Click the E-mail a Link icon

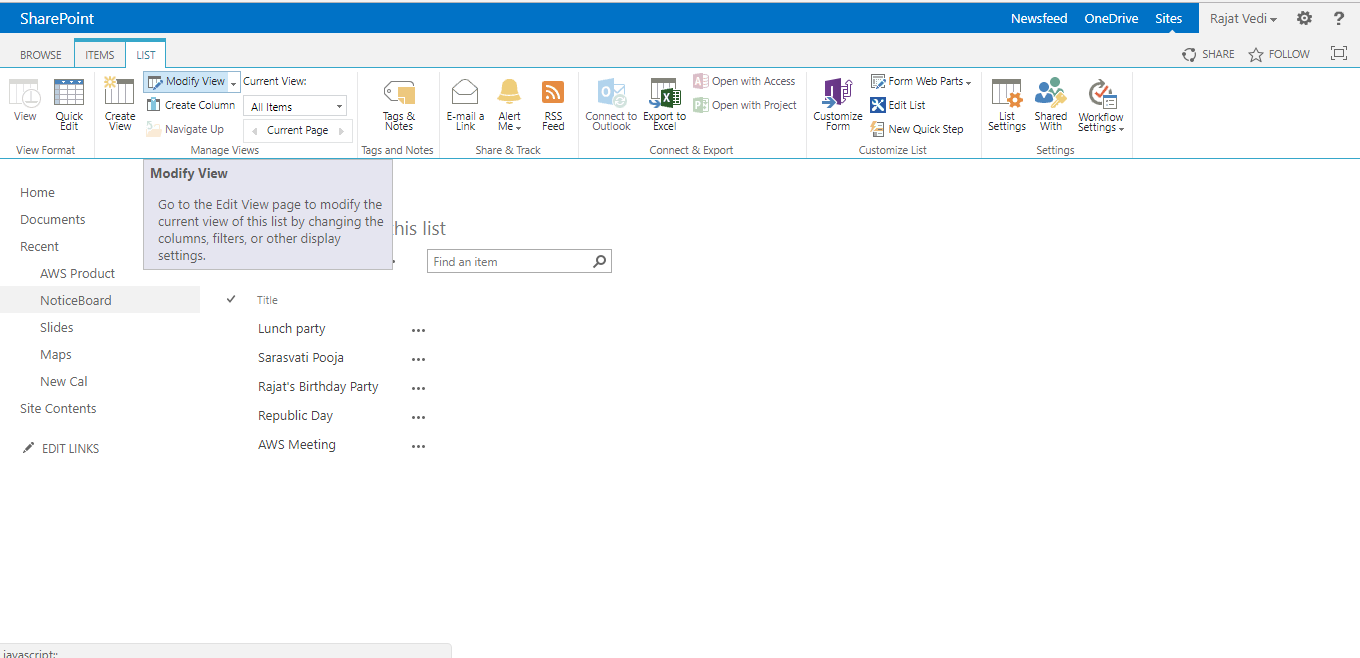click(x=464, y=104)
